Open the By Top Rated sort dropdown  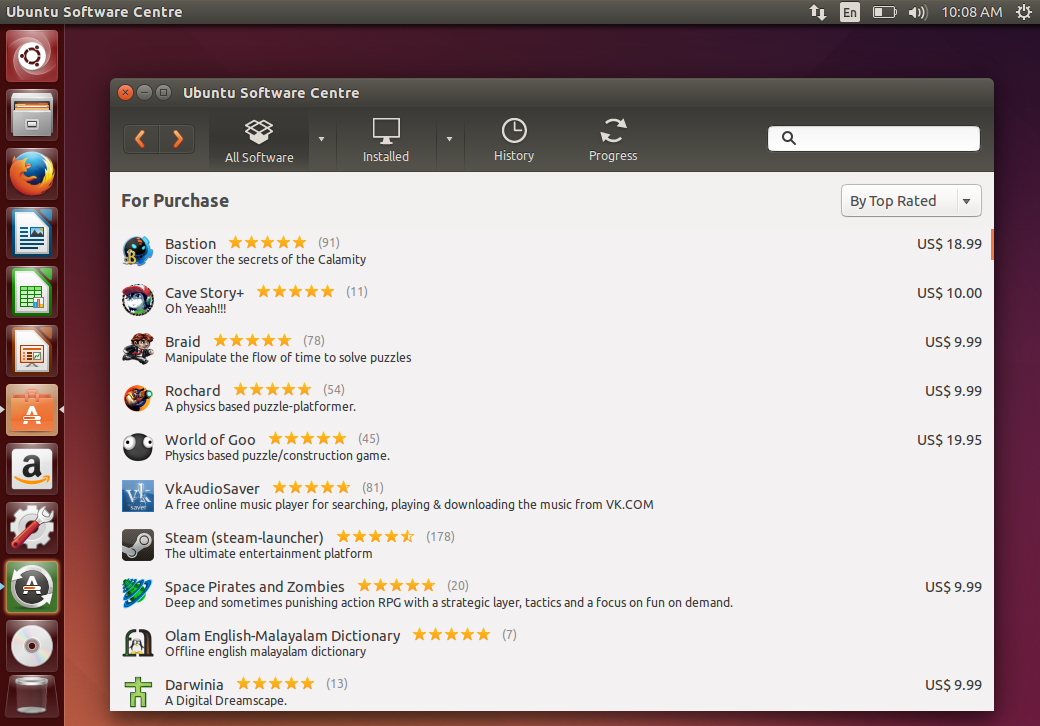911,200
